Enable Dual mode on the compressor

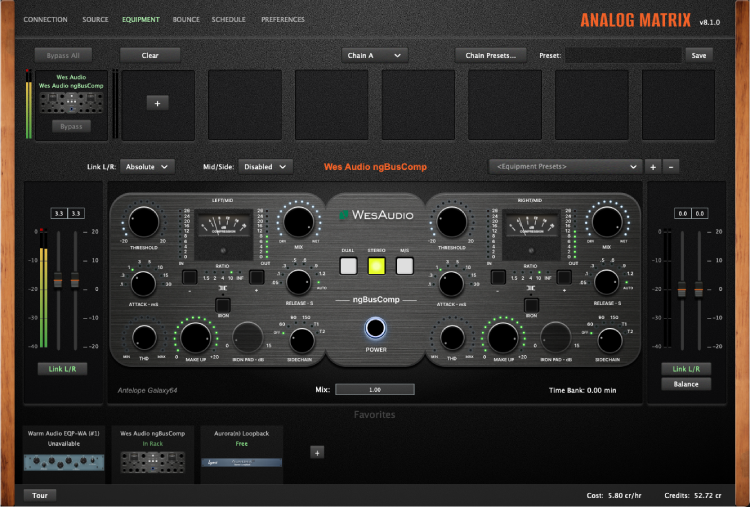(x=347, y=266)
